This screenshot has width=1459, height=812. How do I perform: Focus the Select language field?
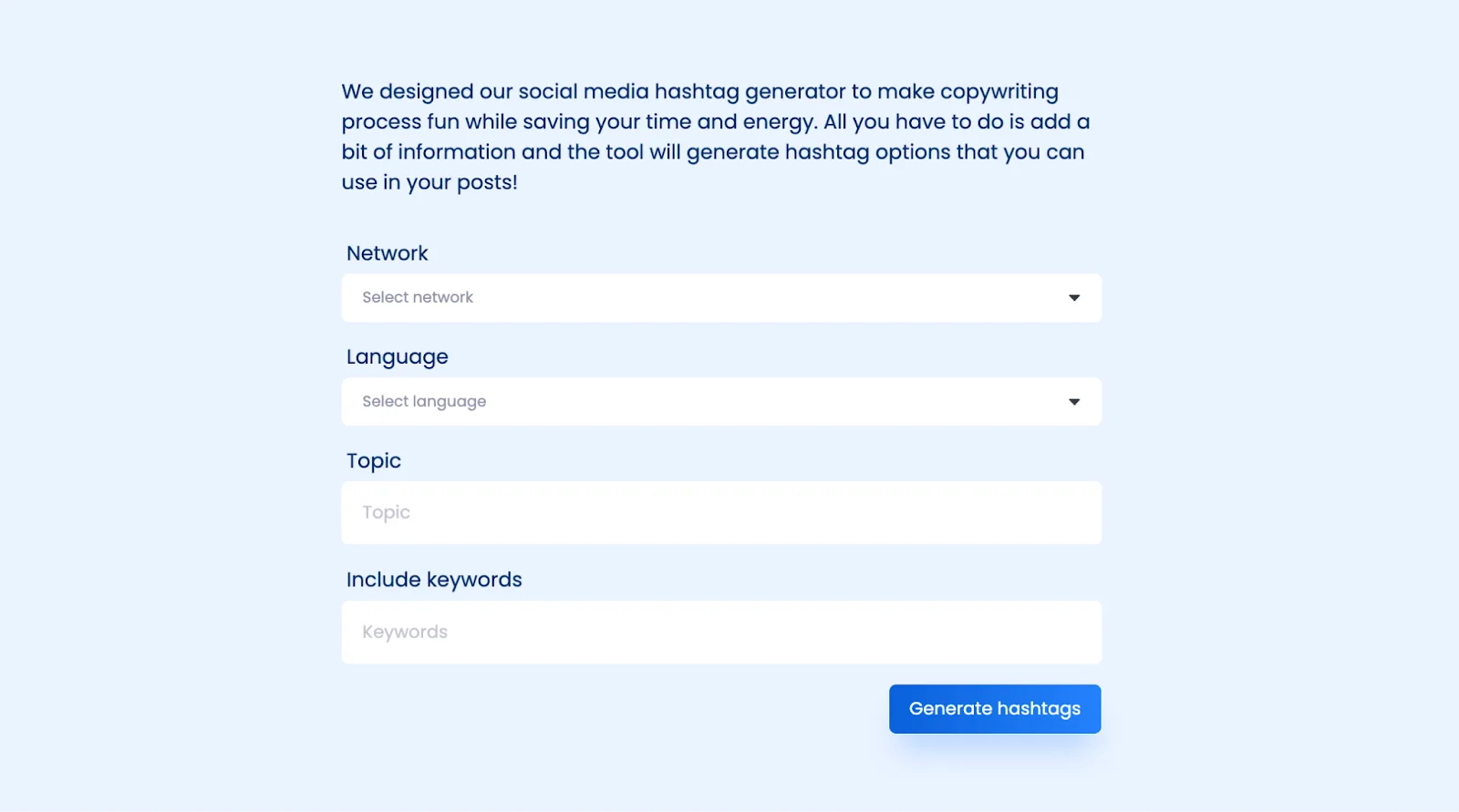click(638, 401)
